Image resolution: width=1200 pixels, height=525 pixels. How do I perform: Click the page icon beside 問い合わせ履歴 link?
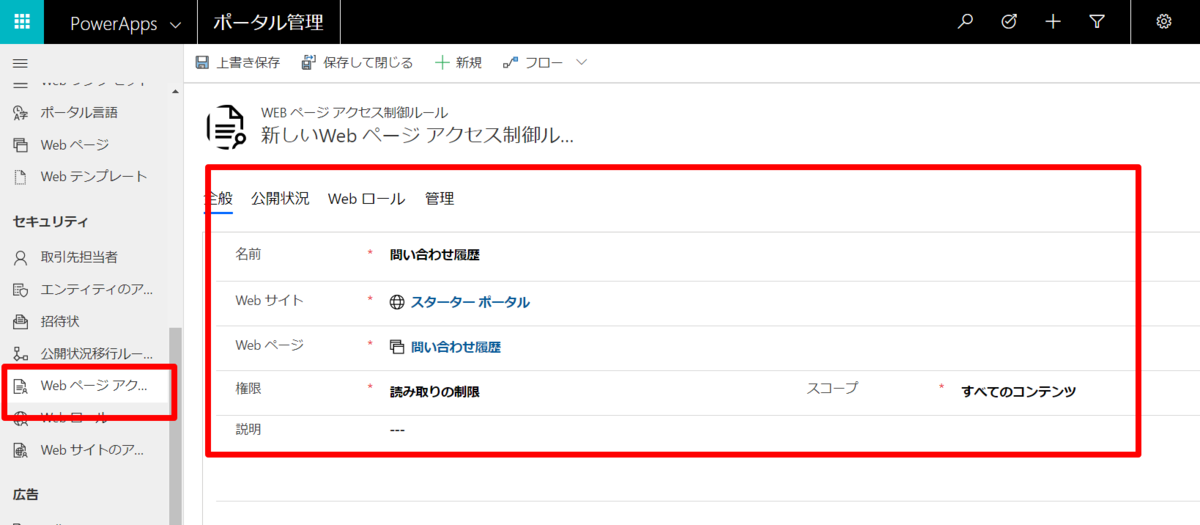click(397, 347)
